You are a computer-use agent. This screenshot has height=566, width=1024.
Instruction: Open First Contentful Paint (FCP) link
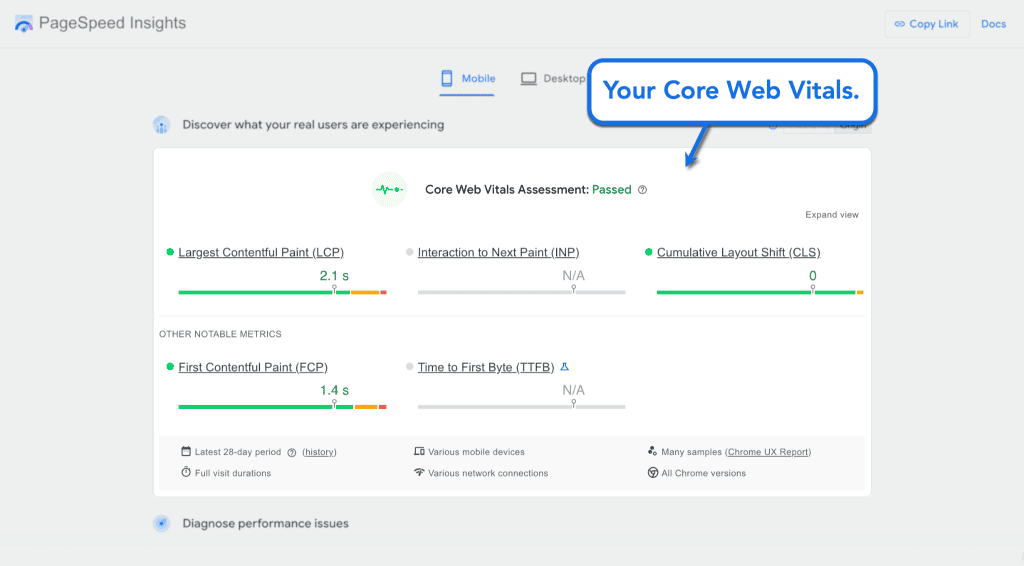(x=253, y=367)
